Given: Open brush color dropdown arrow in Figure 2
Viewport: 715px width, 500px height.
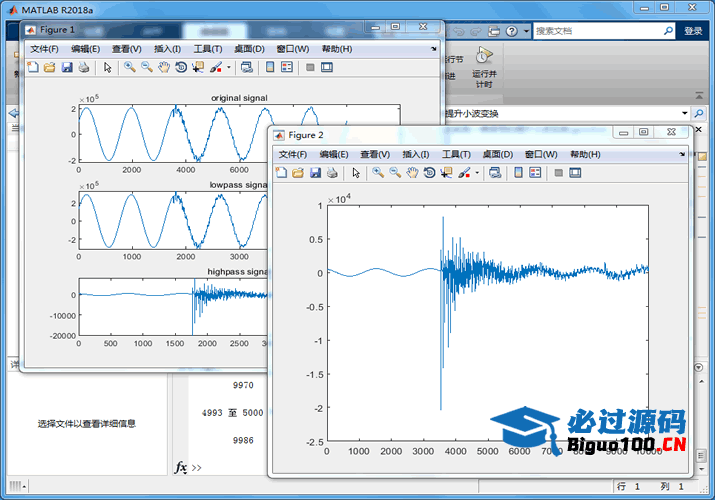Looking at the screenshot, I should pos(477,173).
